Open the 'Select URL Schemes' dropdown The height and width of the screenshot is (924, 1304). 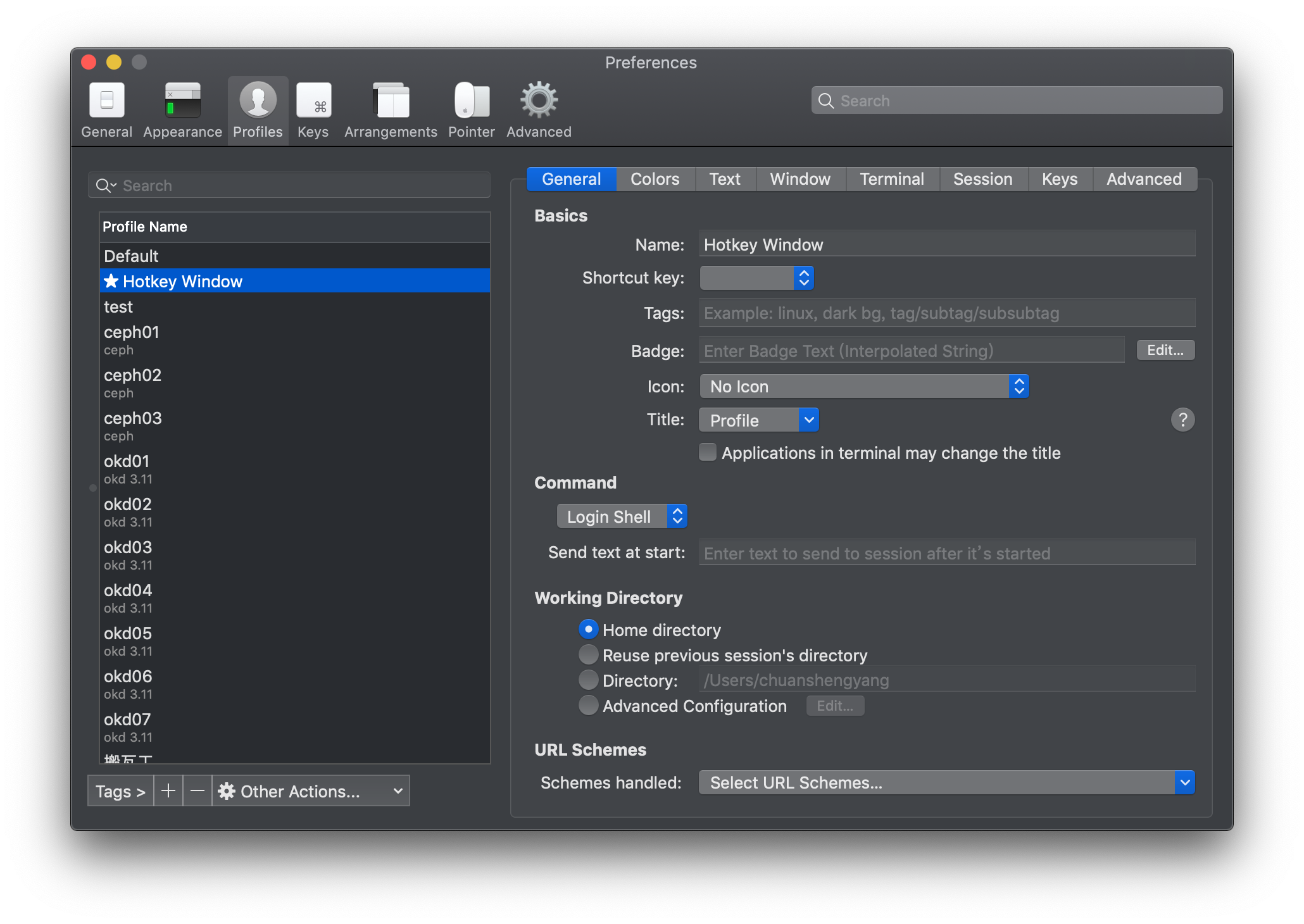[946, 782]
